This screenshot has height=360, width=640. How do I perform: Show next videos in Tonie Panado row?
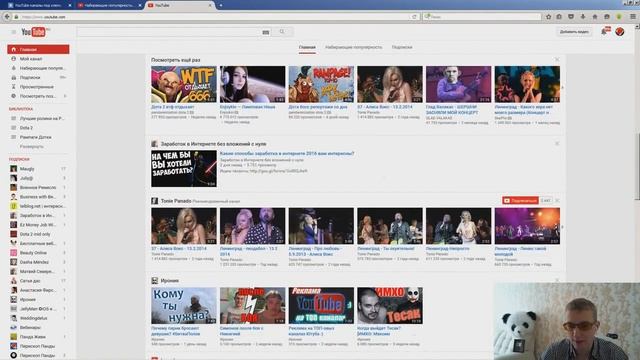point(562,227)
